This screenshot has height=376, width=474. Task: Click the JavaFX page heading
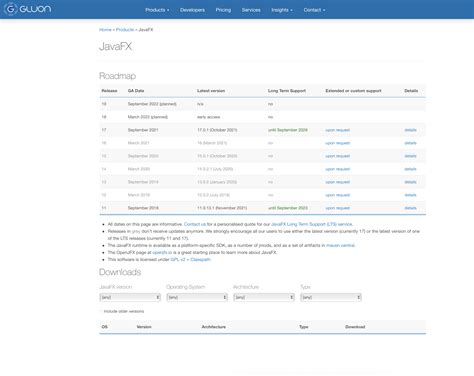(115, 46)
